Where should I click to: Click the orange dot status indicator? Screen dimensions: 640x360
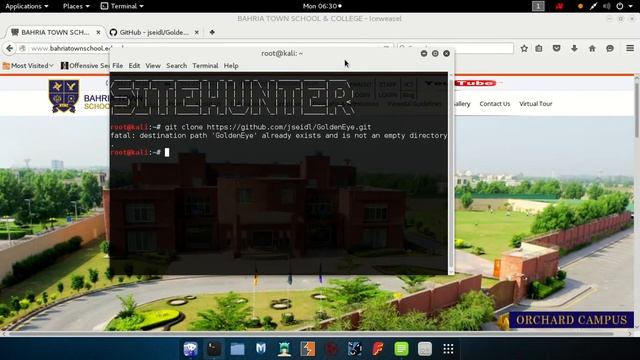580,6
